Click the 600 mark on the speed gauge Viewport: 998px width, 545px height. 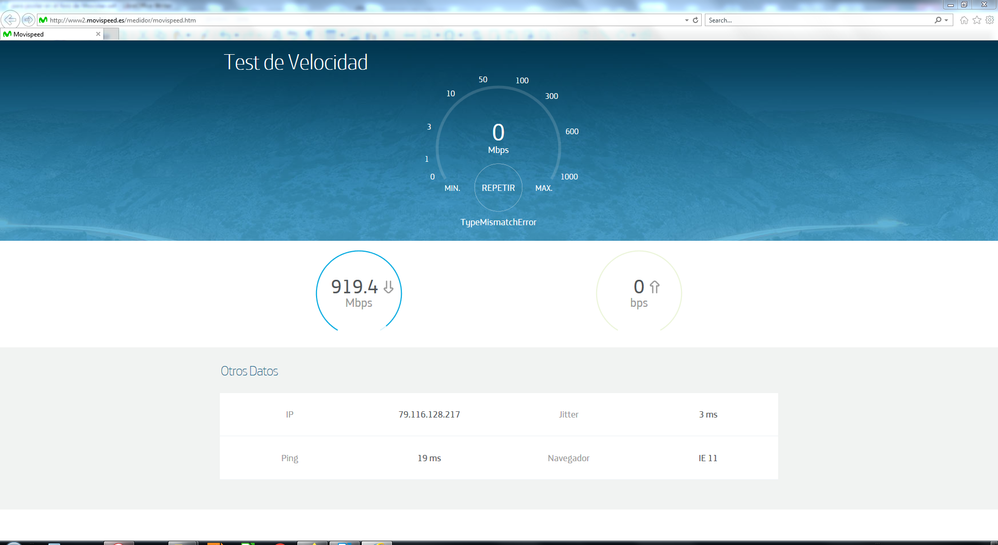[x=572, y=132]
